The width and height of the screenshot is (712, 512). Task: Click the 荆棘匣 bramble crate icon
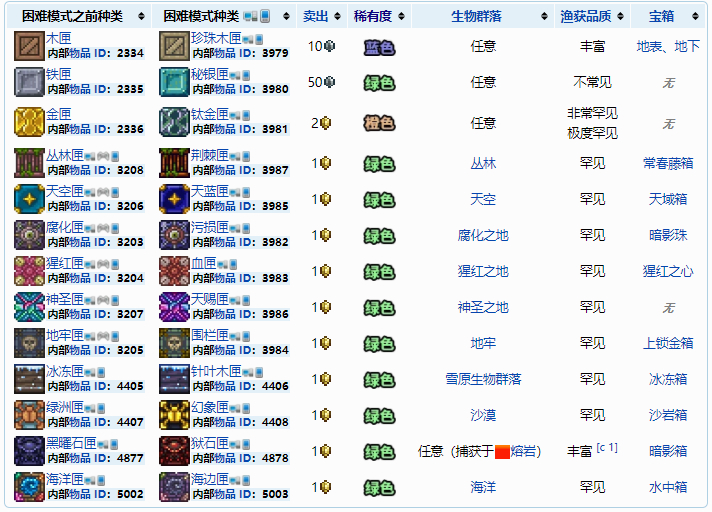(x=174, y=163)
